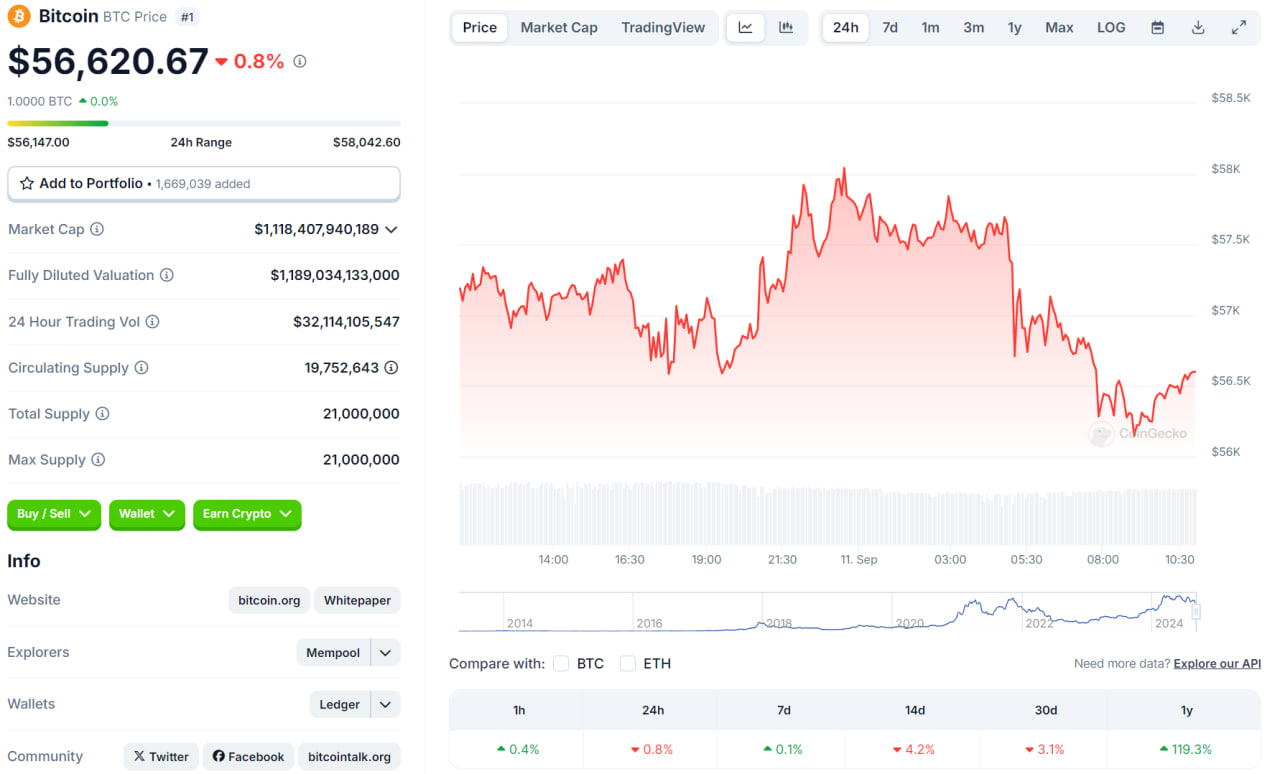
Task: Open the Twitter community link
Action: (x=161, y=757)
